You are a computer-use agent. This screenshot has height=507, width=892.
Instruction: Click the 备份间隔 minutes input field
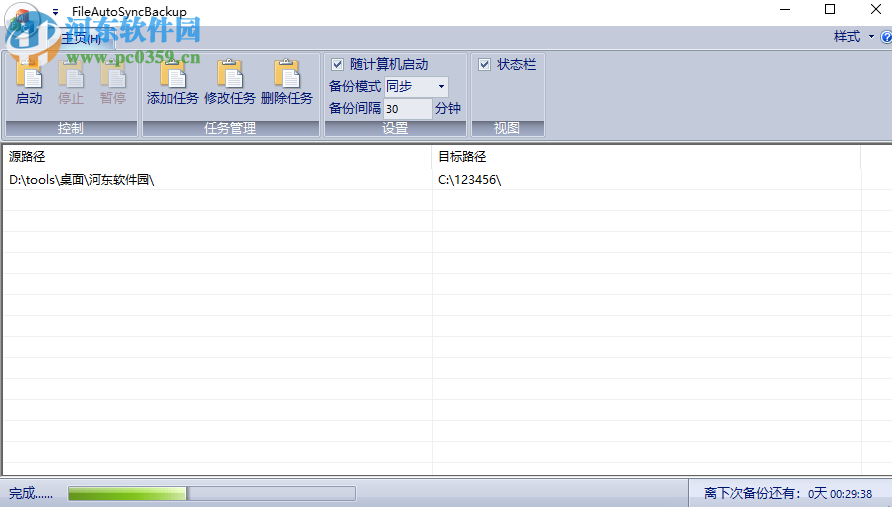(x=408, y=109)
